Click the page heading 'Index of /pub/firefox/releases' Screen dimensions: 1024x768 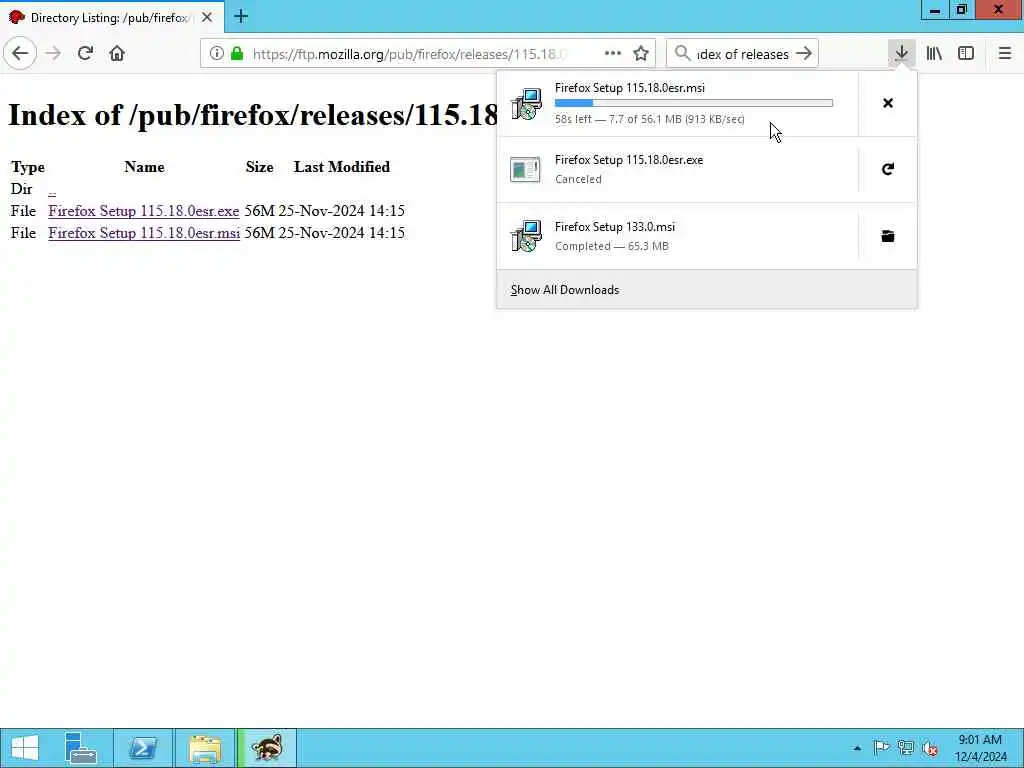click(x=253, y=116)
